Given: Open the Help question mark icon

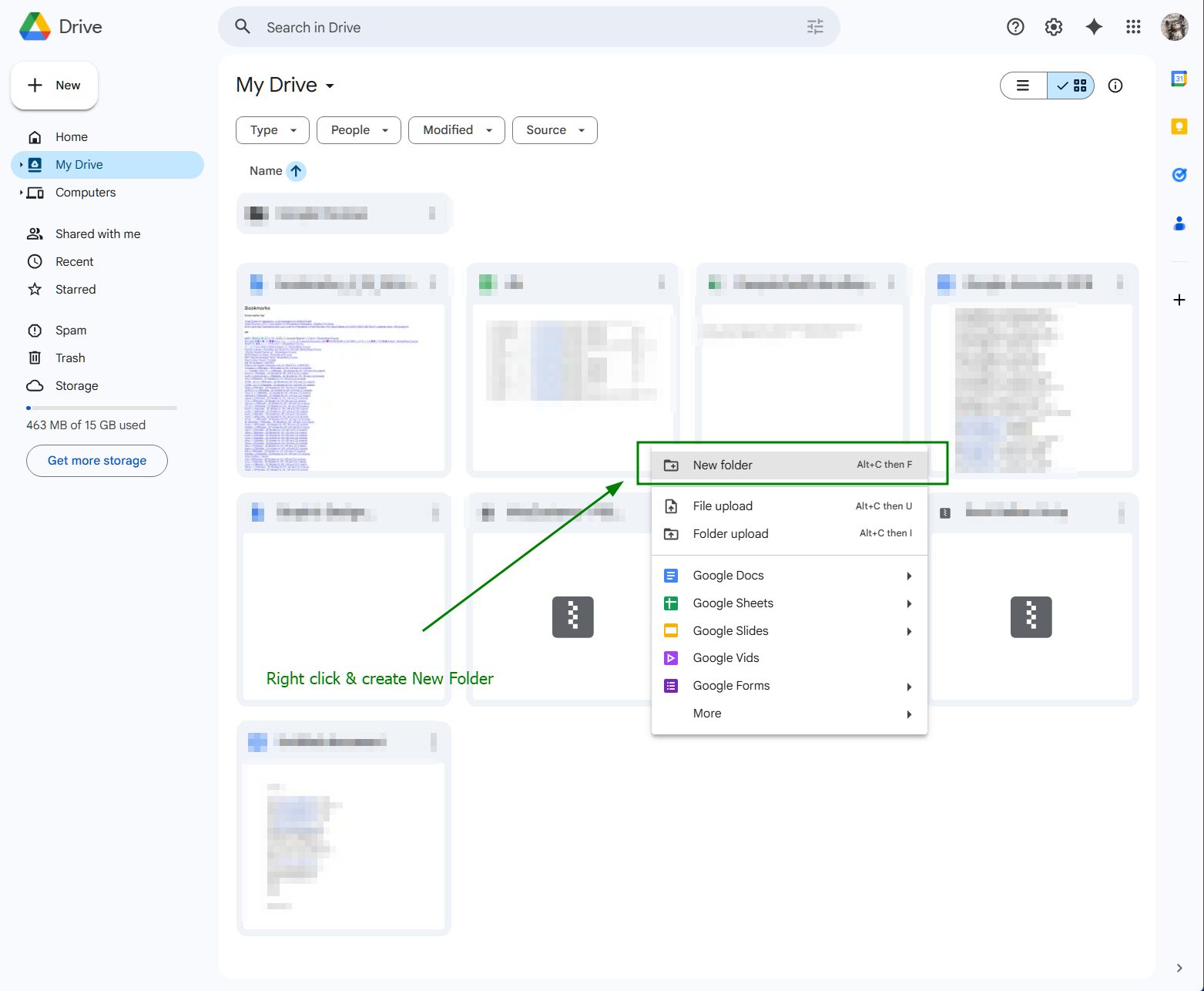Looking at the screenshot, I should tap(1015, 27).
